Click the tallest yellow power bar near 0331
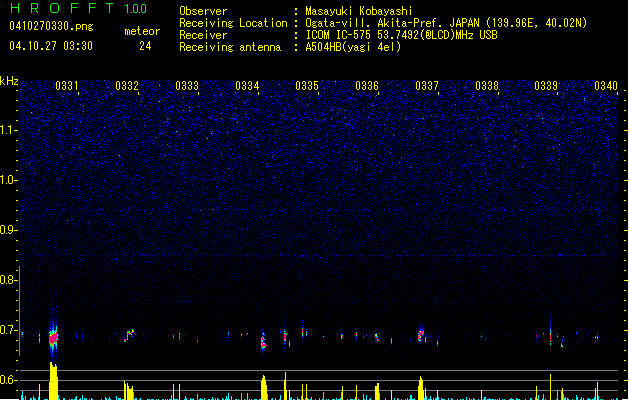The image size is (629, 400). click(53, 381)
